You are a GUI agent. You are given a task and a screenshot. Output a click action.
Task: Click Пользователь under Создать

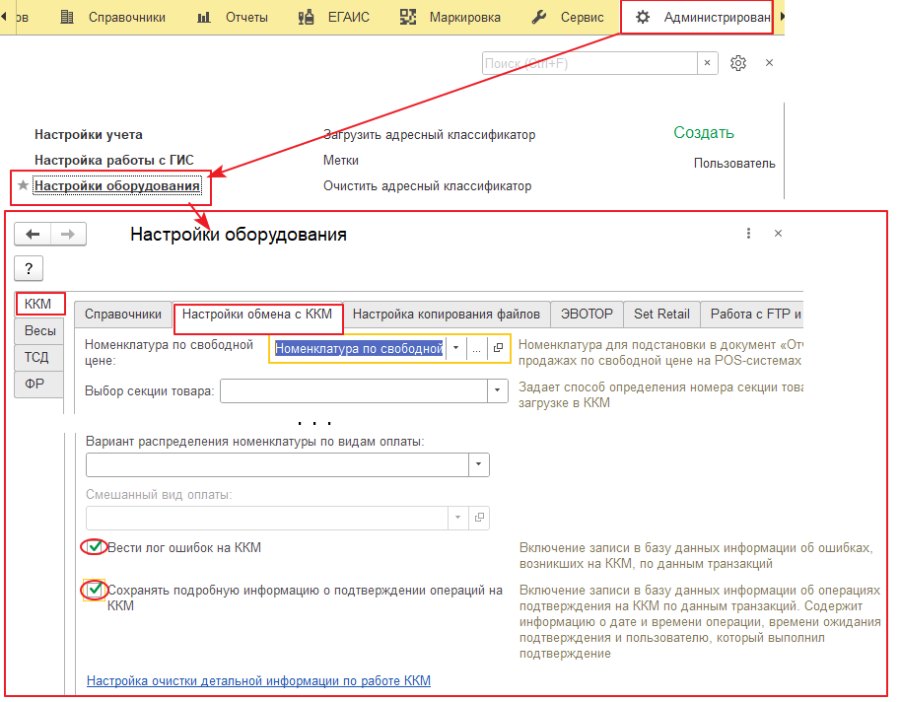734,163
